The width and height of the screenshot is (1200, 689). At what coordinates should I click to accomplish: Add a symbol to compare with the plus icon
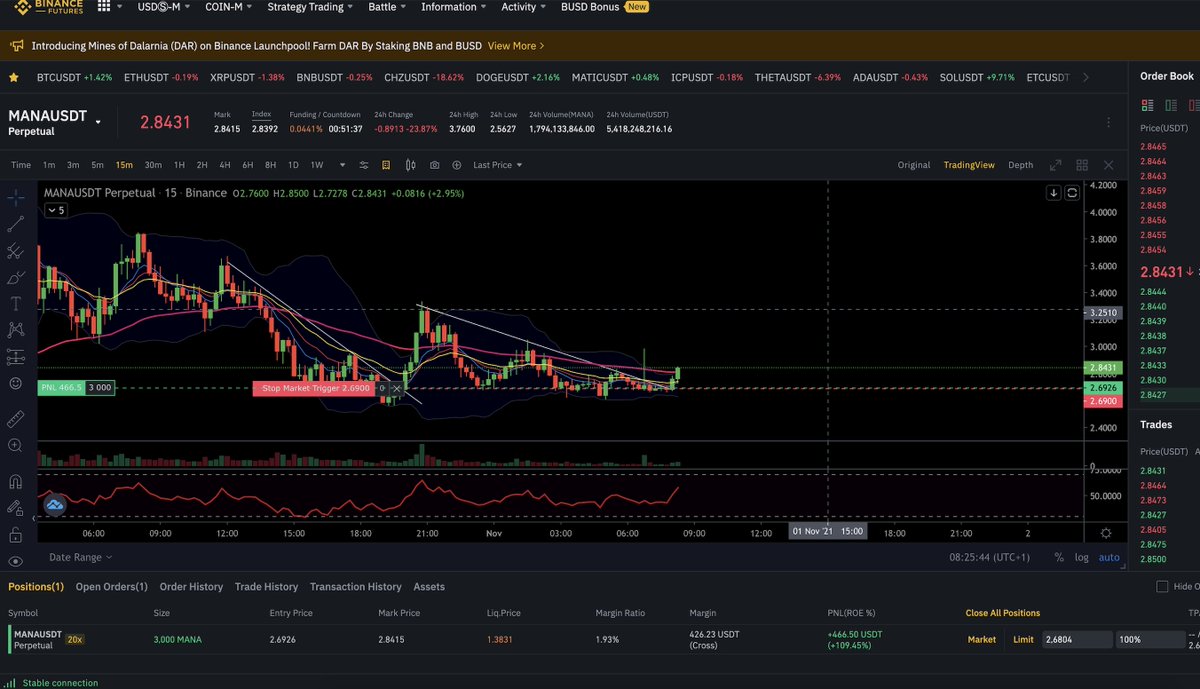click(458, 165)
